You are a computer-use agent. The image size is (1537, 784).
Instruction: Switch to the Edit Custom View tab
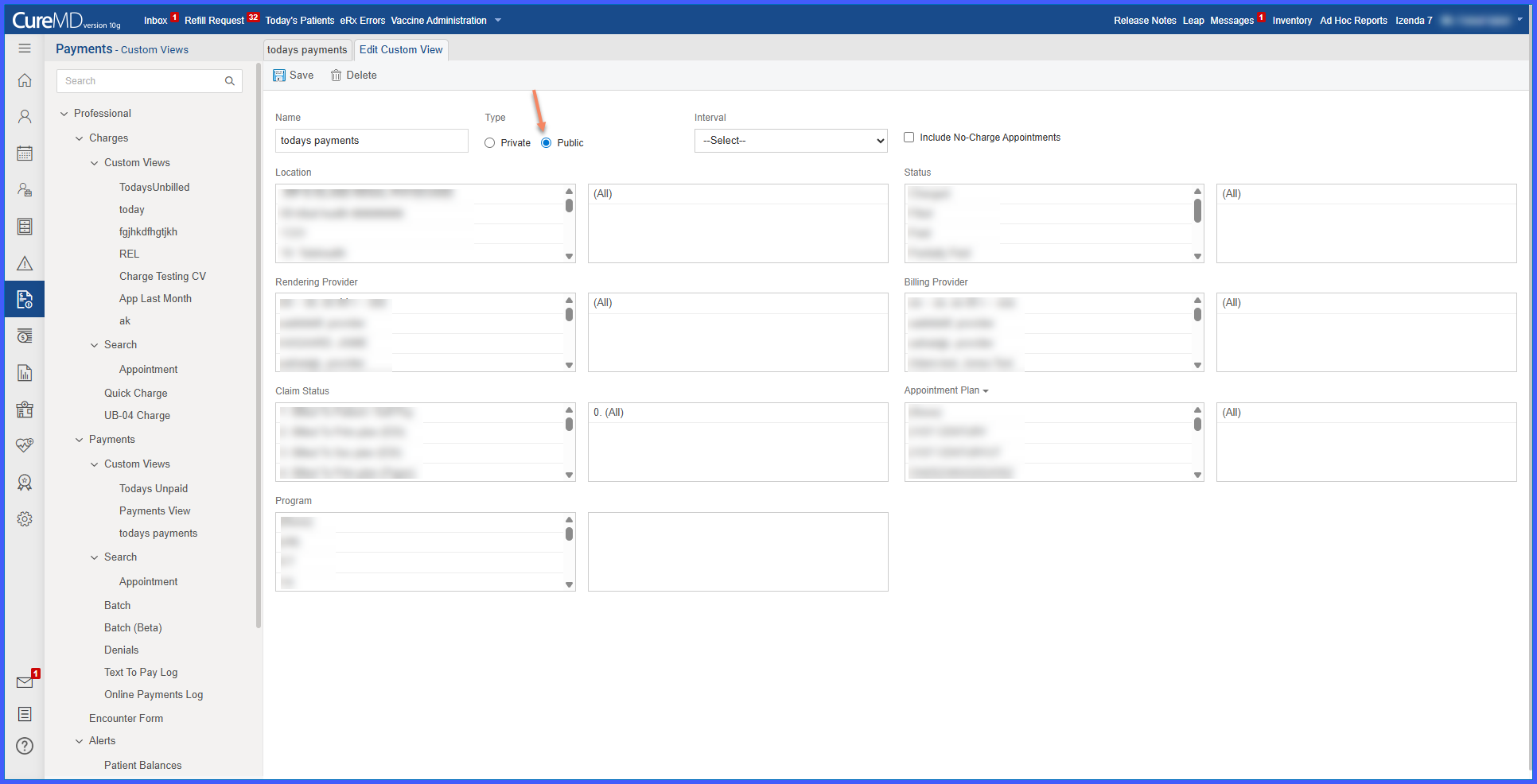(x=401, y=50)
